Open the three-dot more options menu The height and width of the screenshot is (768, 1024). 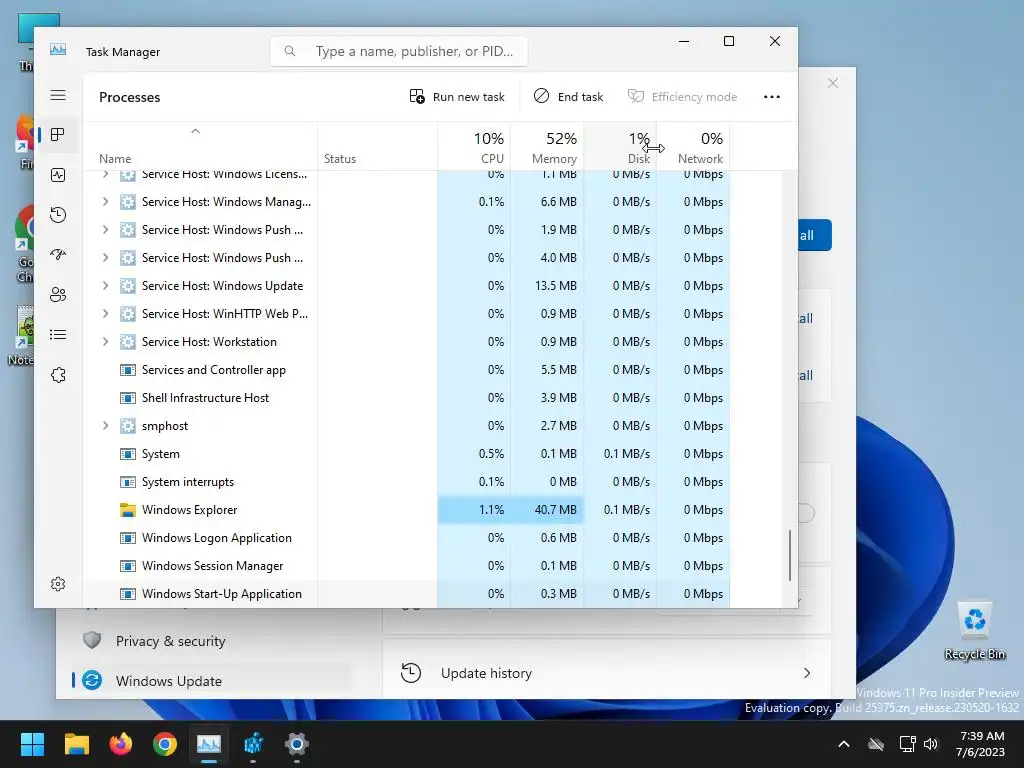pos(772,97)
